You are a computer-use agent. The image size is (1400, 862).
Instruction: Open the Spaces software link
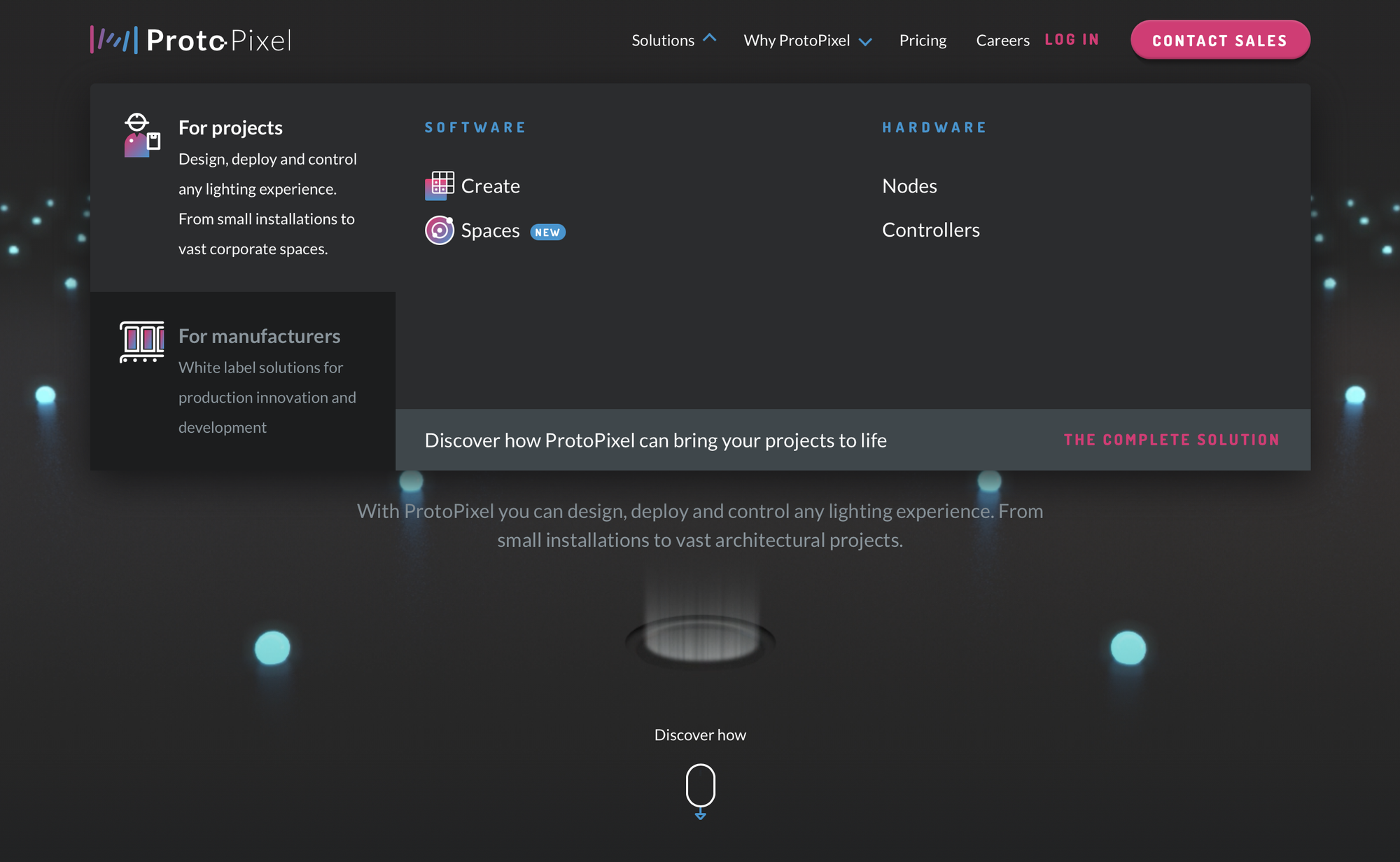pyautogui.click(x=490, y=230)
